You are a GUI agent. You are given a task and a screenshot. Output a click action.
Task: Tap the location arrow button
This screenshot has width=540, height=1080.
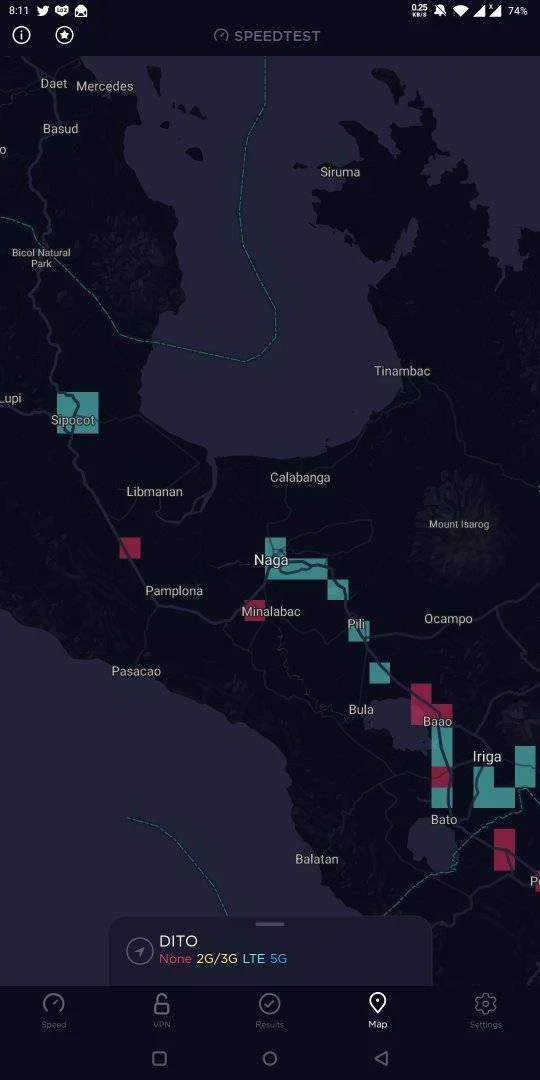click(x=140, y=951)
